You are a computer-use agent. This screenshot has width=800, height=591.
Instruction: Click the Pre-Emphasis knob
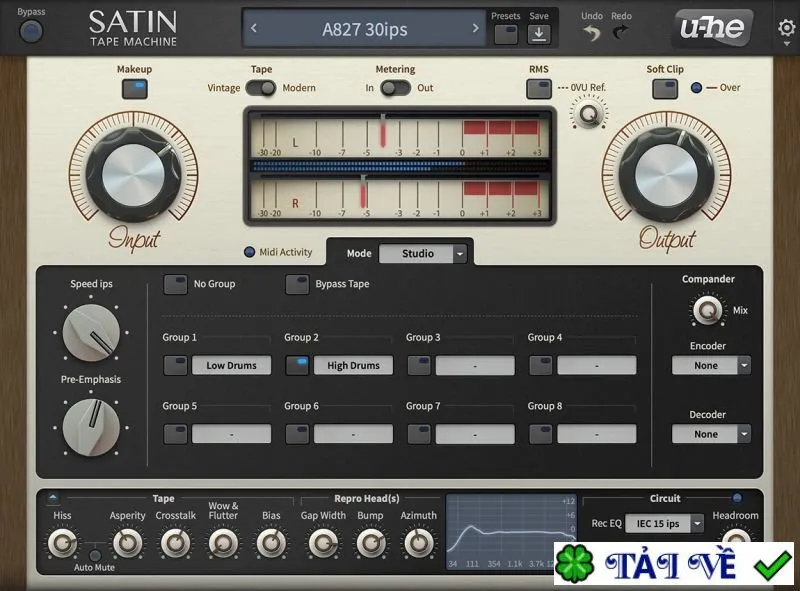(x=91, y=428)
